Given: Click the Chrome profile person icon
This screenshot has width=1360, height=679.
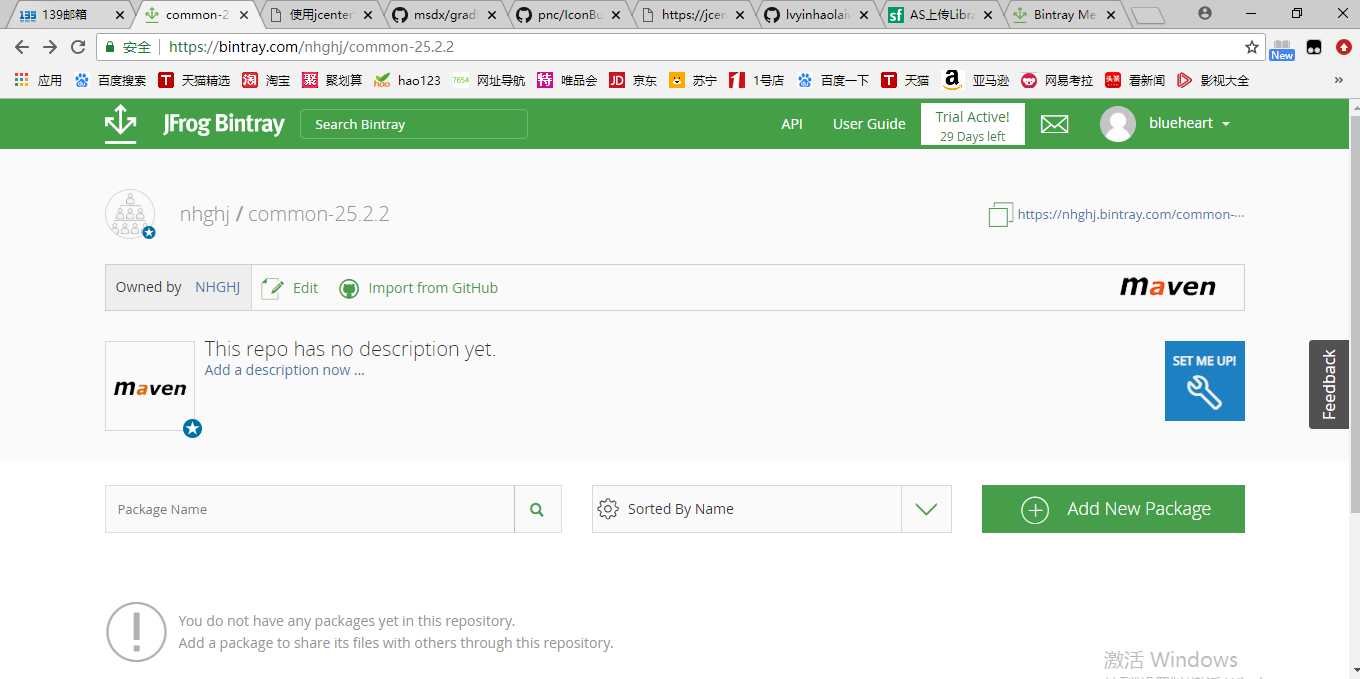Looking at the screenshot, I should coord(1204,14).
